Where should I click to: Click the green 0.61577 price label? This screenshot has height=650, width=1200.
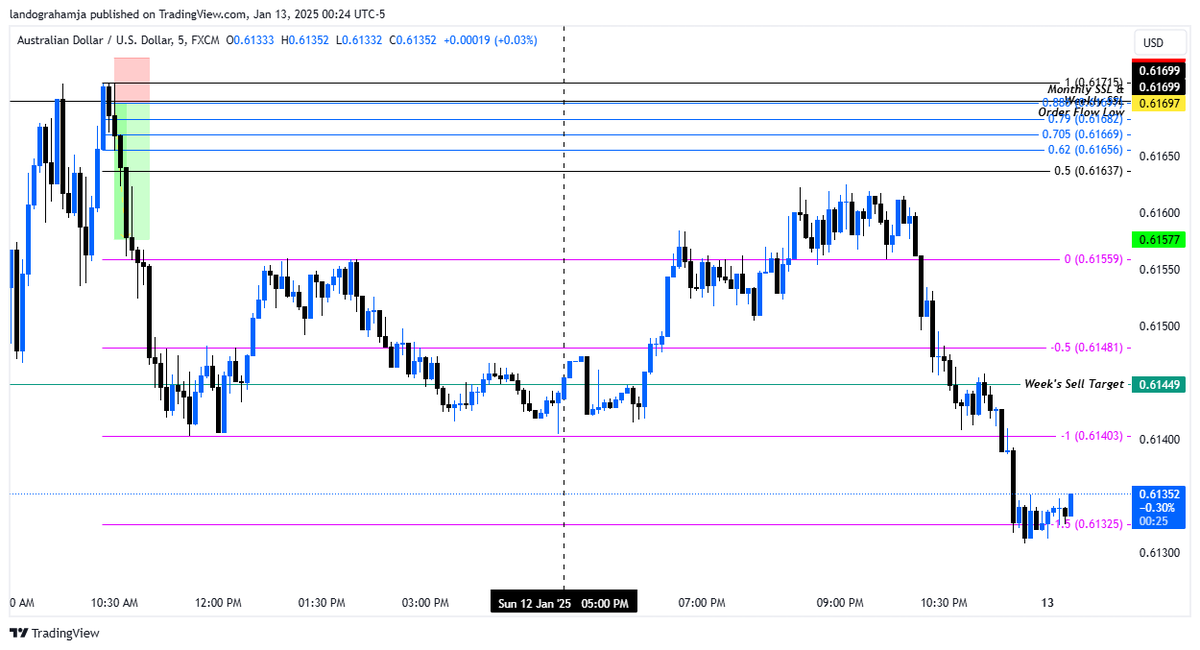1159,240
